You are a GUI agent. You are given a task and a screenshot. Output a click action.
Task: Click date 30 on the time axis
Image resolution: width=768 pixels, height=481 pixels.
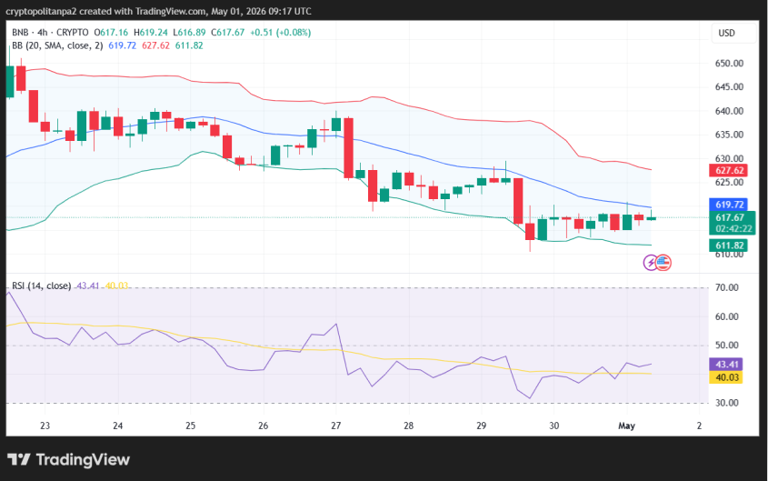[x=554, y=426]
